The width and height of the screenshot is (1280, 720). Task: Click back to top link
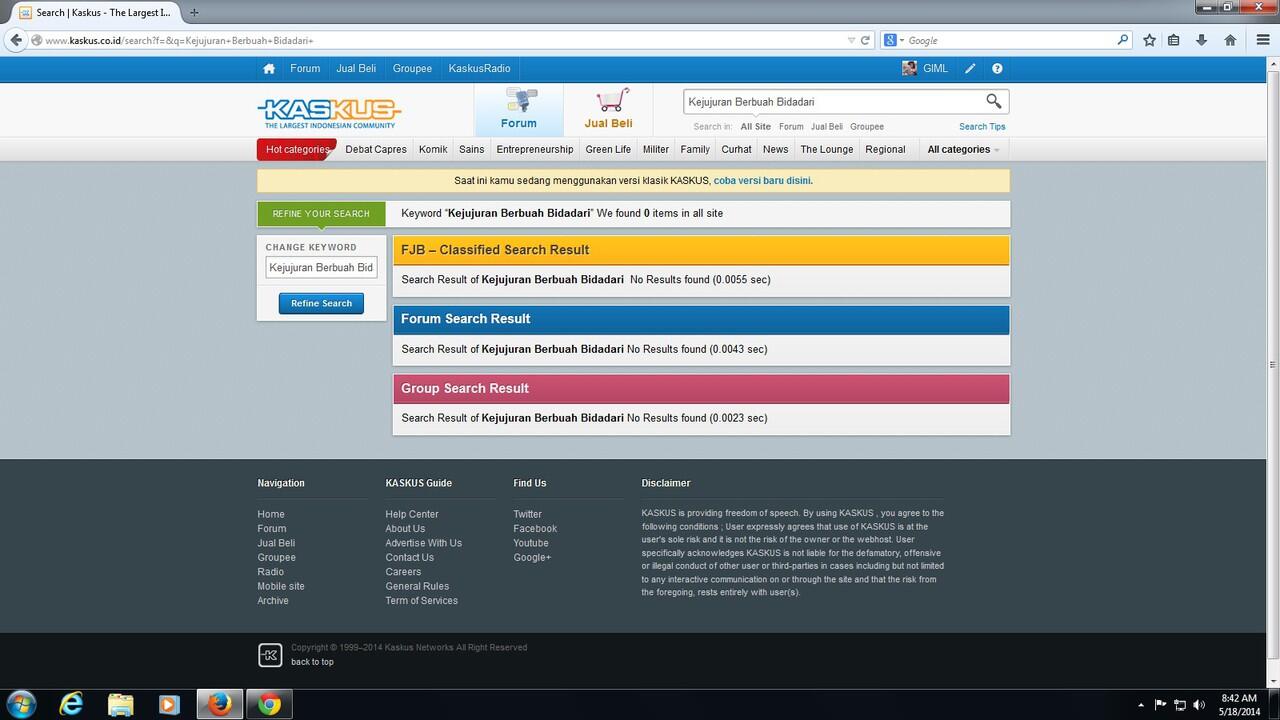click(312, 662)
